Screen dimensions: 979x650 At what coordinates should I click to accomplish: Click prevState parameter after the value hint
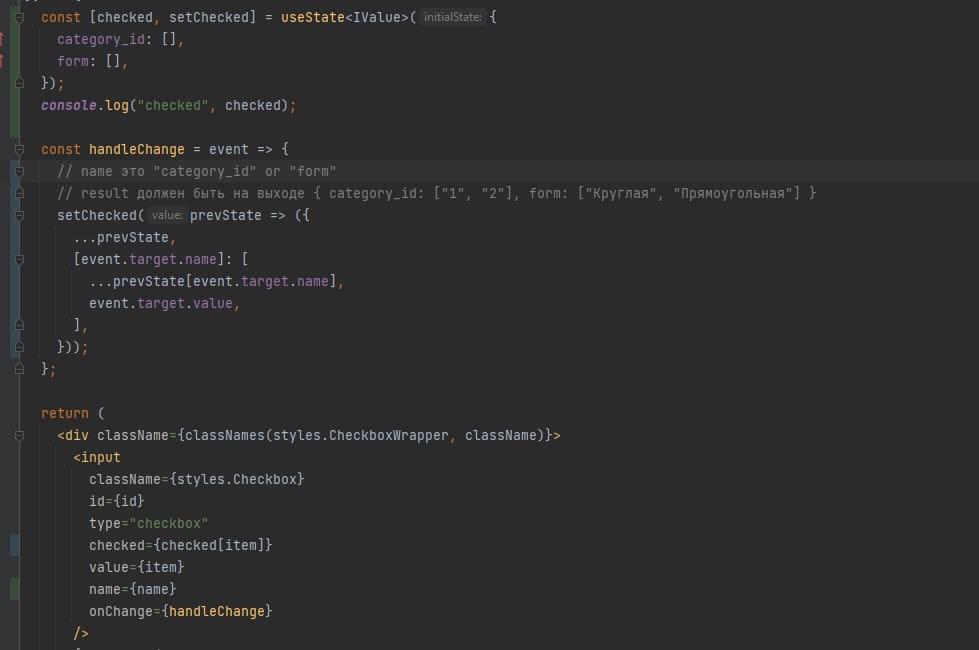point(225,215)
